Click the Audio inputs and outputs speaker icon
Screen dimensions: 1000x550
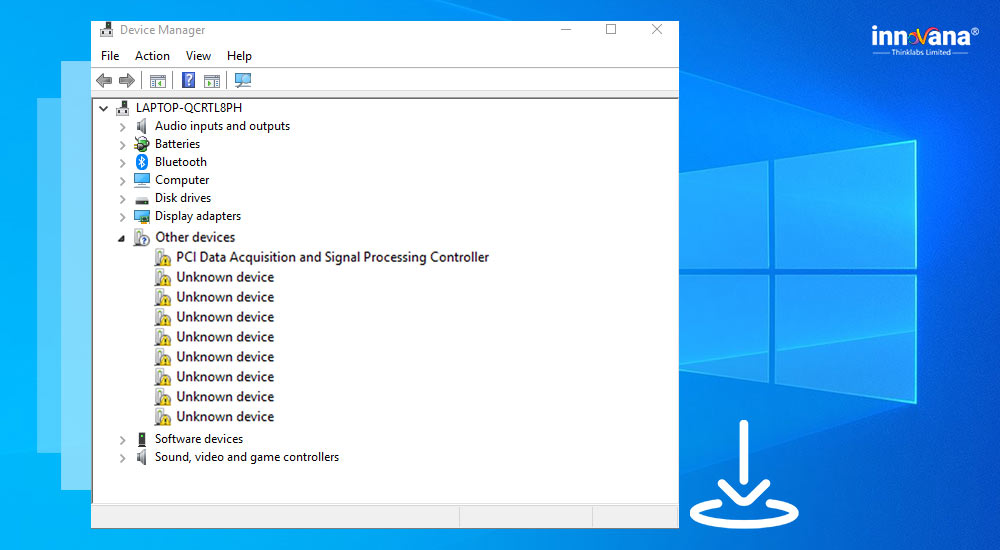coord(142,126)
